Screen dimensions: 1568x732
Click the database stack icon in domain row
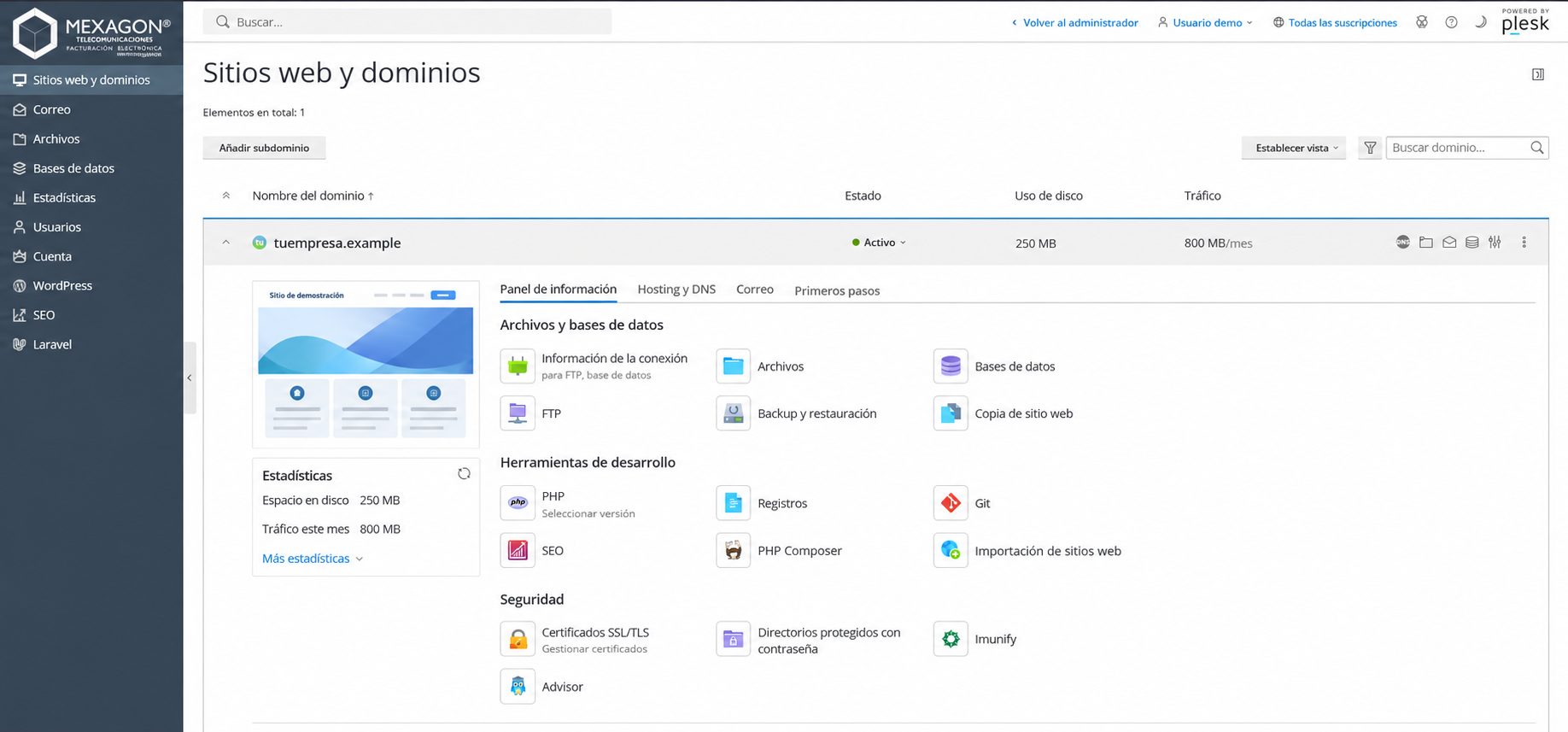click(x=1472, y=243)
